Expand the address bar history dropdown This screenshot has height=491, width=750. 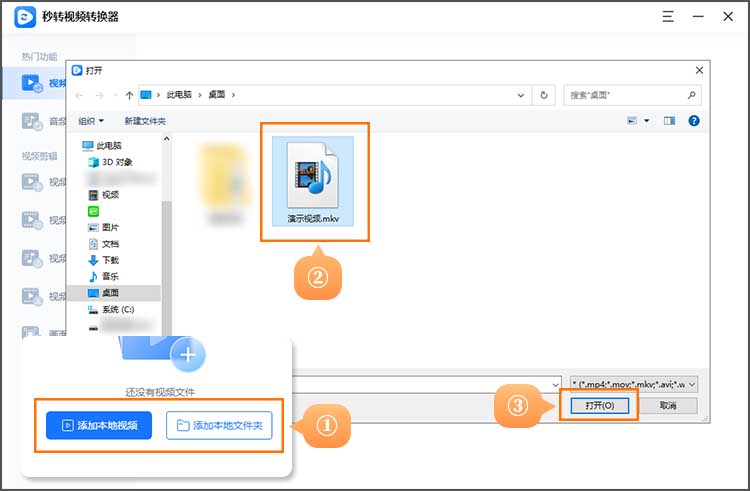(x=521, y=95)
